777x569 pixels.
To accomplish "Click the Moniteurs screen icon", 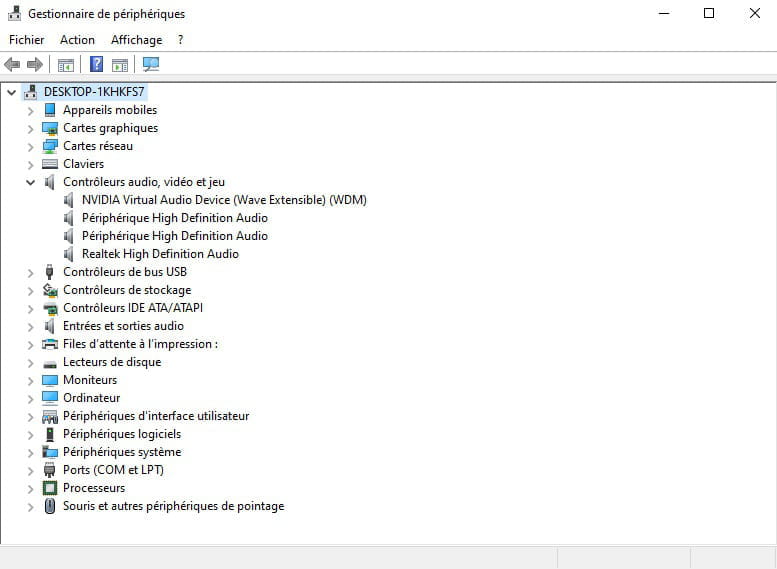I will [50, 380].
